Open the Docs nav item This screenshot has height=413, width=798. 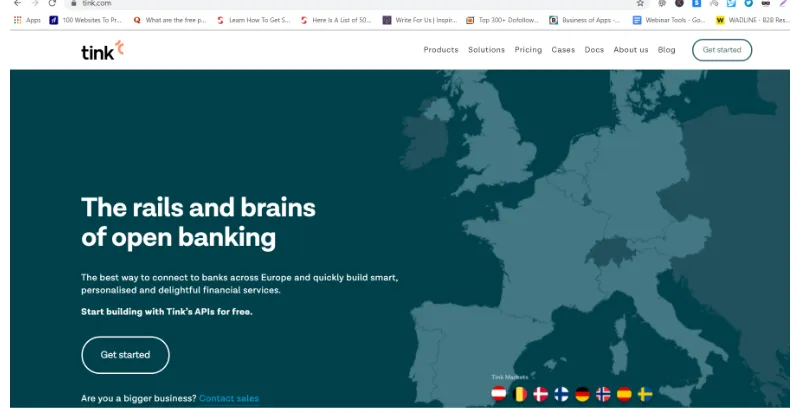pyautogui.click(x=594, y=50)
